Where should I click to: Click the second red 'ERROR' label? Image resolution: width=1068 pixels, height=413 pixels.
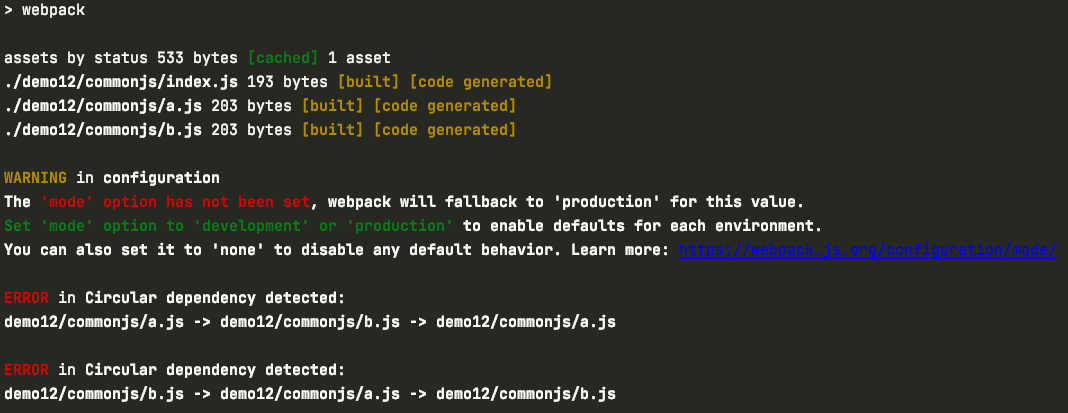[x=26, y=370]
